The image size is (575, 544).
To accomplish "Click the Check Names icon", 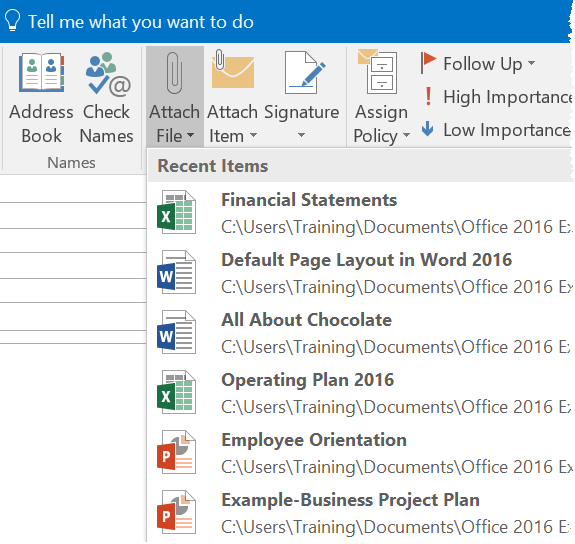I will 108,74.
